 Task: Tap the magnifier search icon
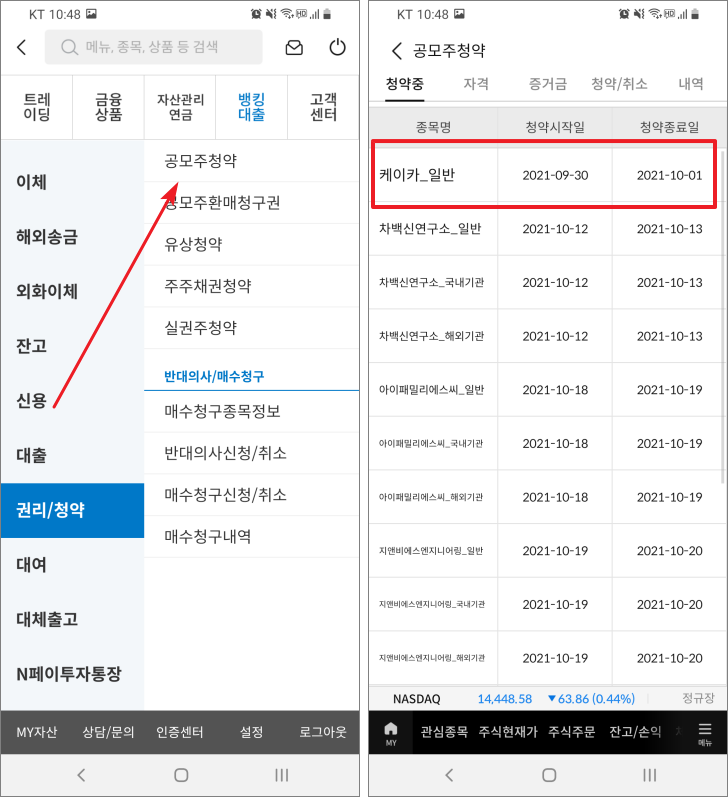[x=69, y=47]
